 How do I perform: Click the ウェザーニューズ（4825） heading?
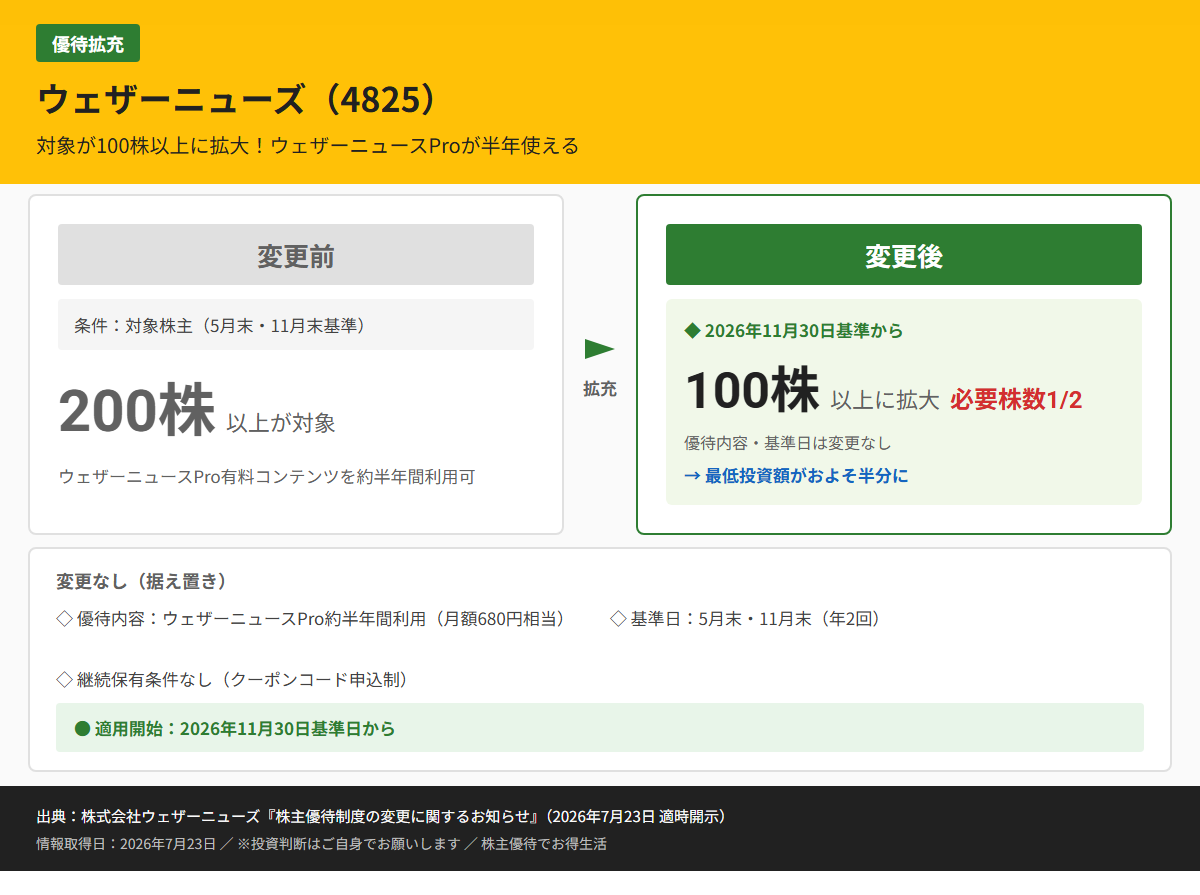tap(238, 100)
